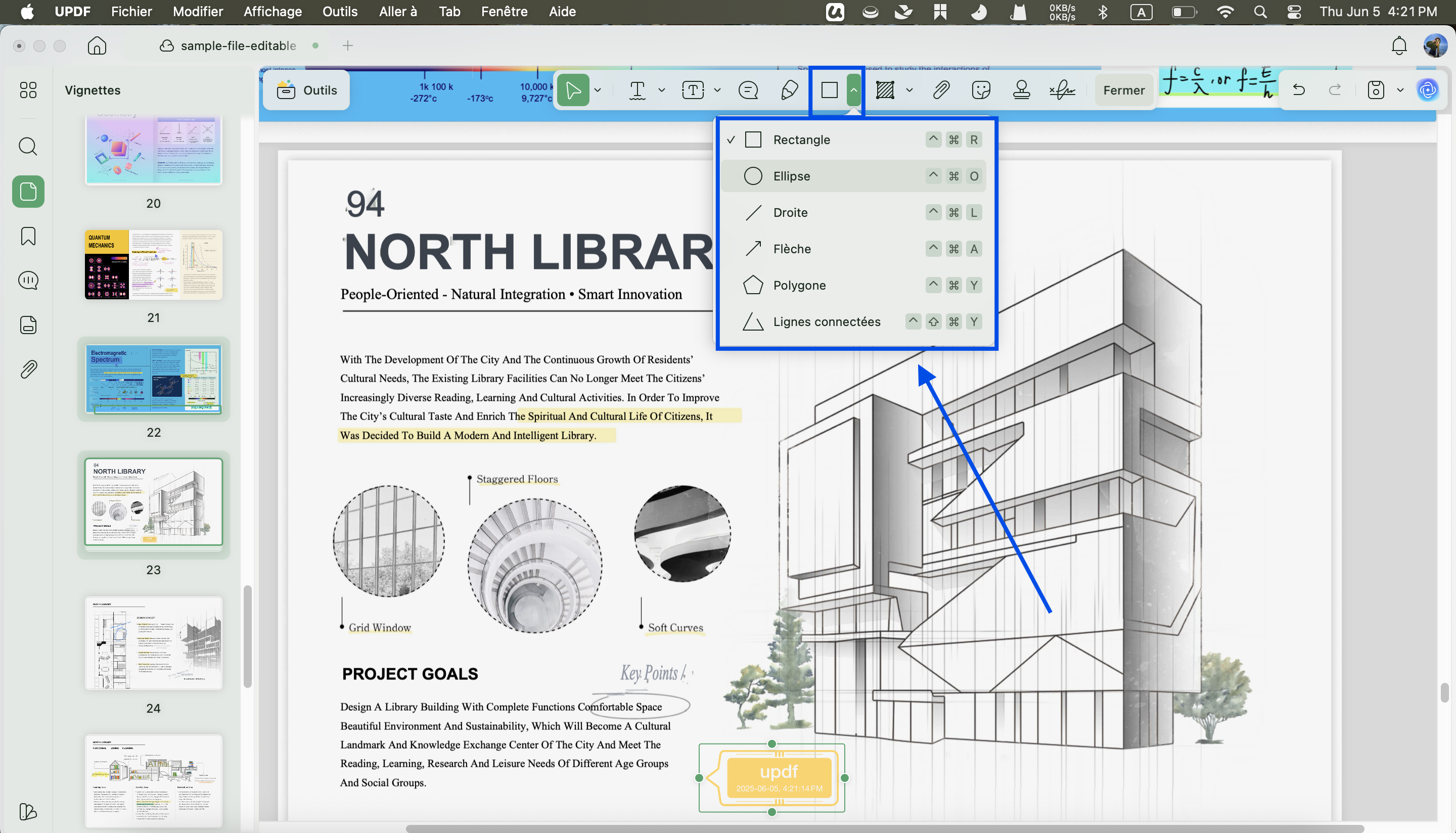Open page 21 Quantum Mechanics thumbnail
This screenshot has height=833, width=1456.
153,265
